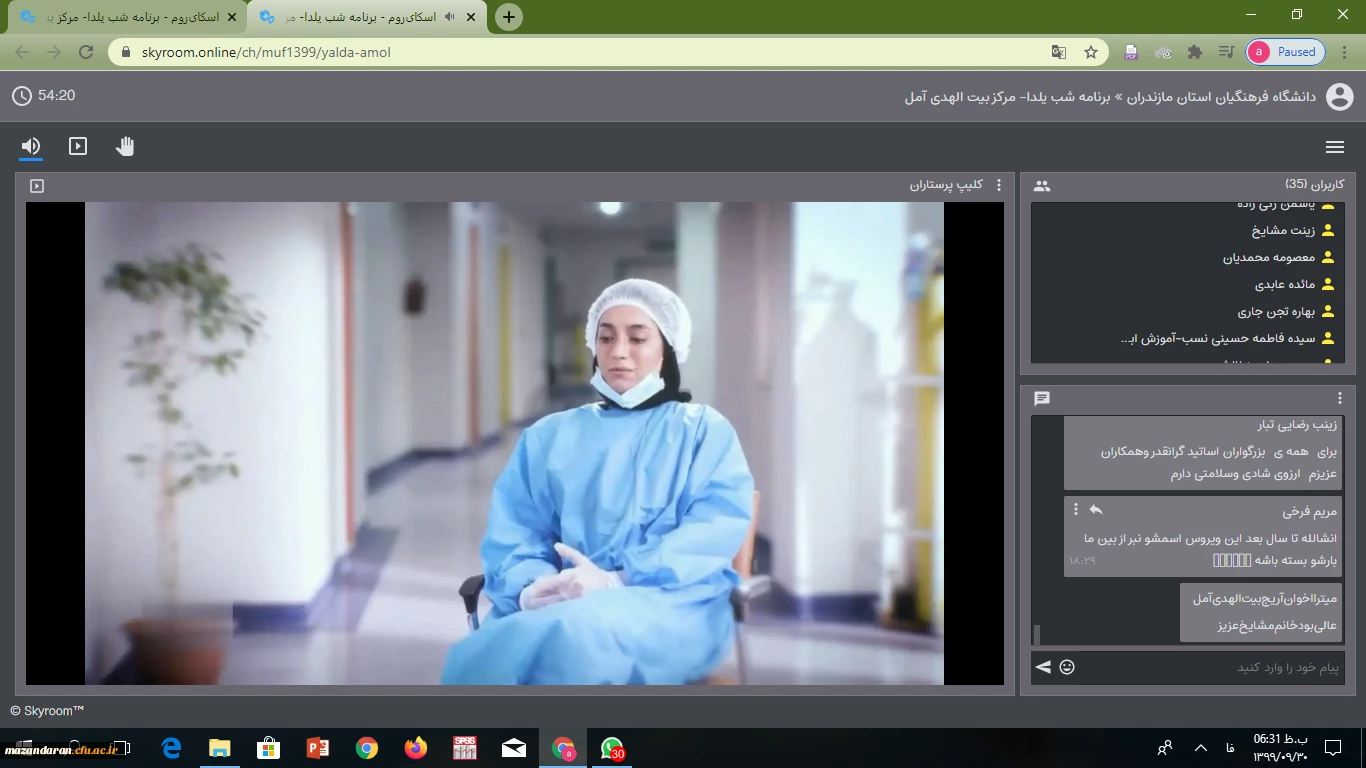Open chat panel three-dot options menu
1366x768 pixels.
point(1340,398)
